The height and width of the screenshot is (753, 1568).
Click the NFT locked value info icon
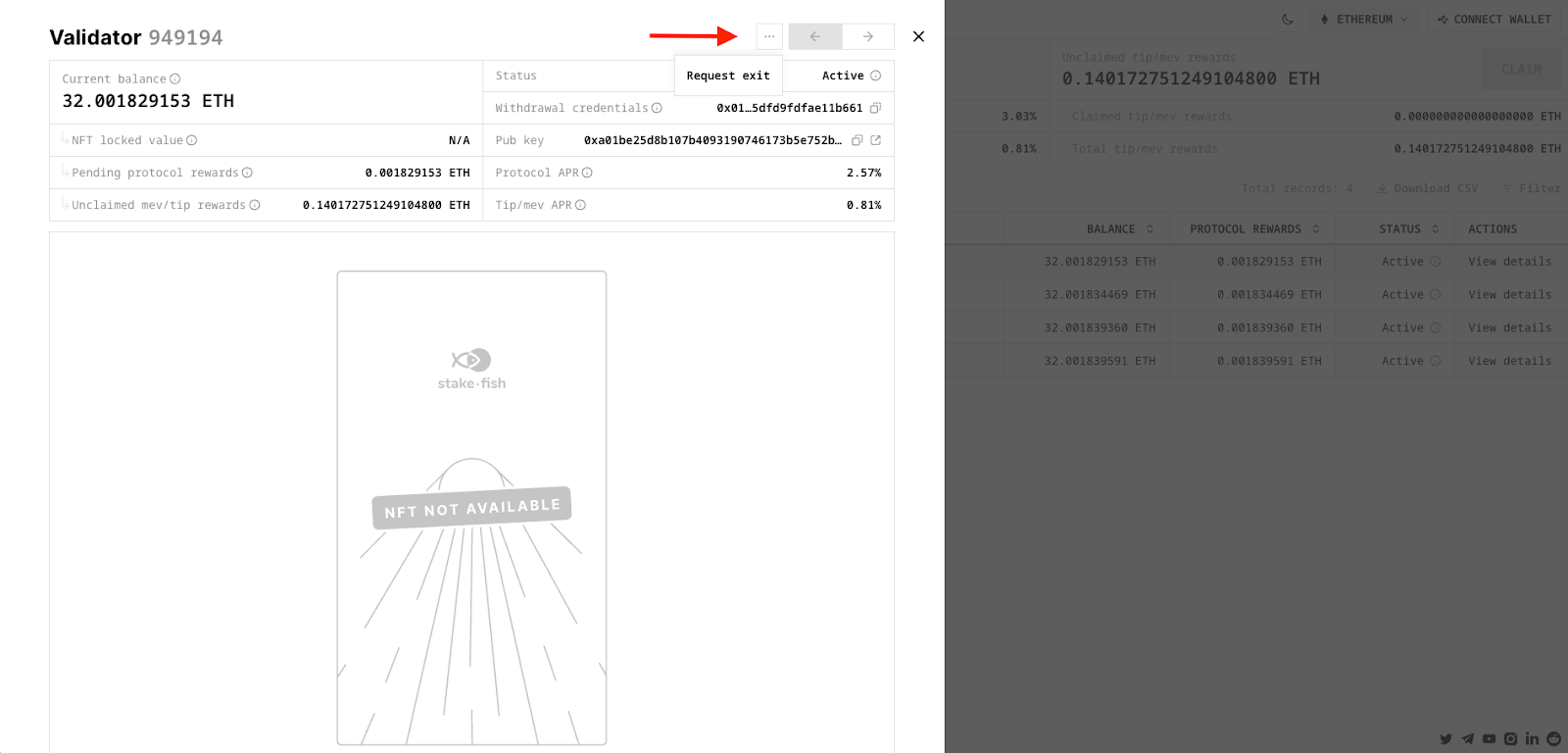(x=192, y=140)
